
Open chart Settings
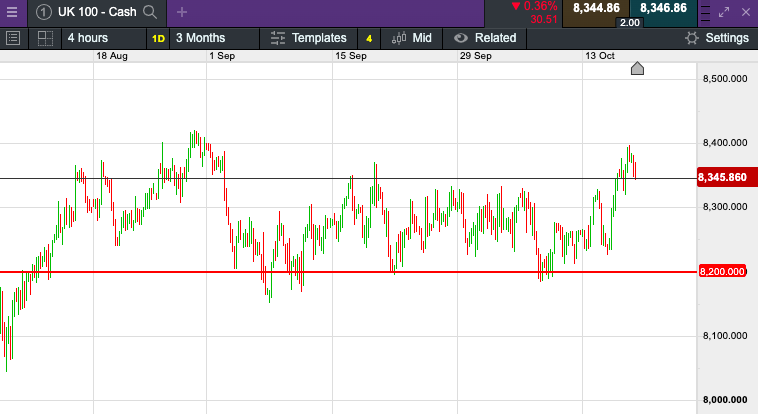tap(717, 38)
